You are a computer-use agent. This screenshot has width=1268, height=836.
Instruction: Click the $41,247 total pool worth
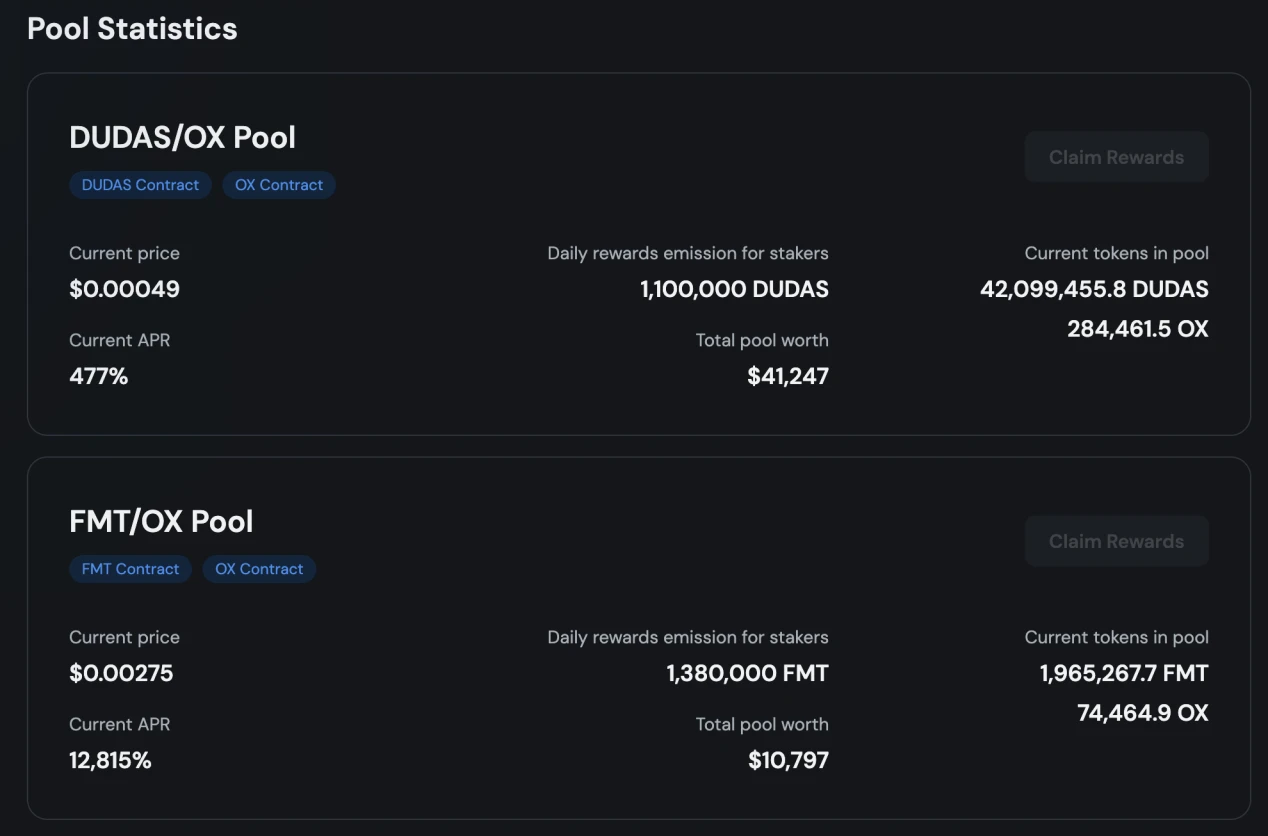click(x=788, y=376)
